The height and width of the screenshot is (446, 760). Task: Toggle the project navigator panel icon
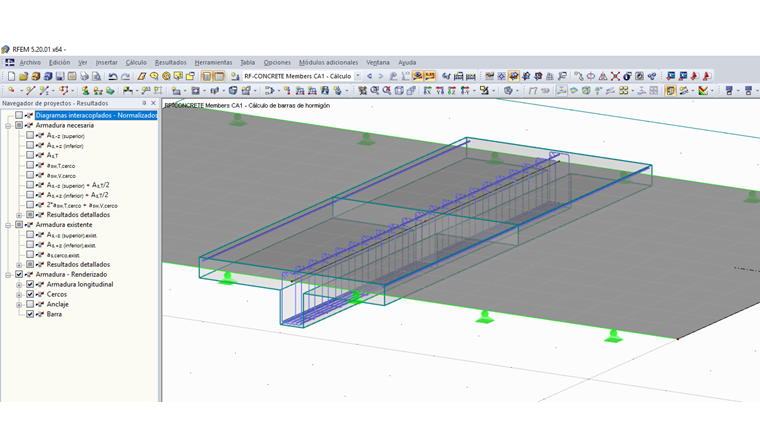[206, 76]
